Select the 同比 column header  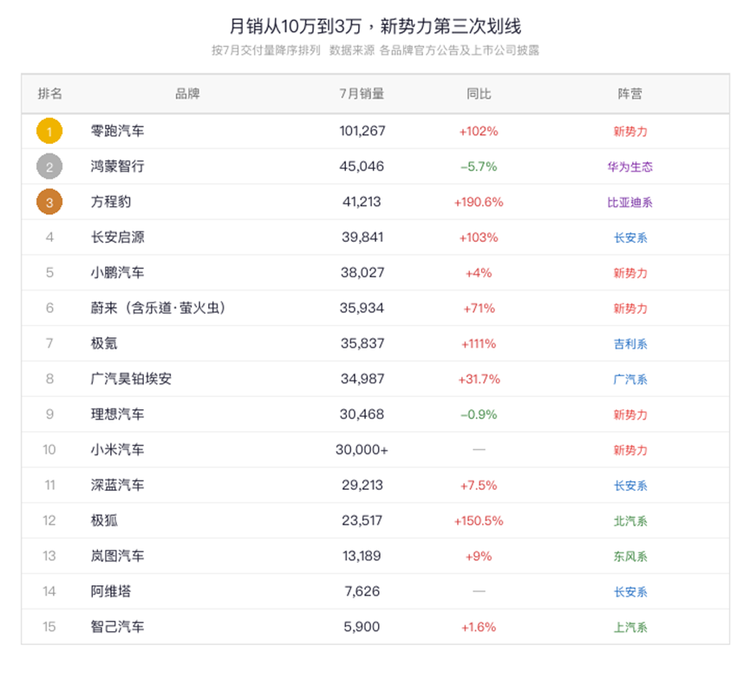[479, 93]
